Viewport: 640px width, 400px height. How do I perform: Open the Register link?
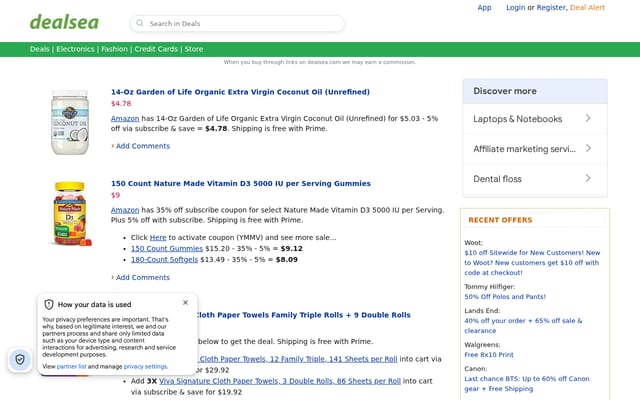tap(551, 7)
